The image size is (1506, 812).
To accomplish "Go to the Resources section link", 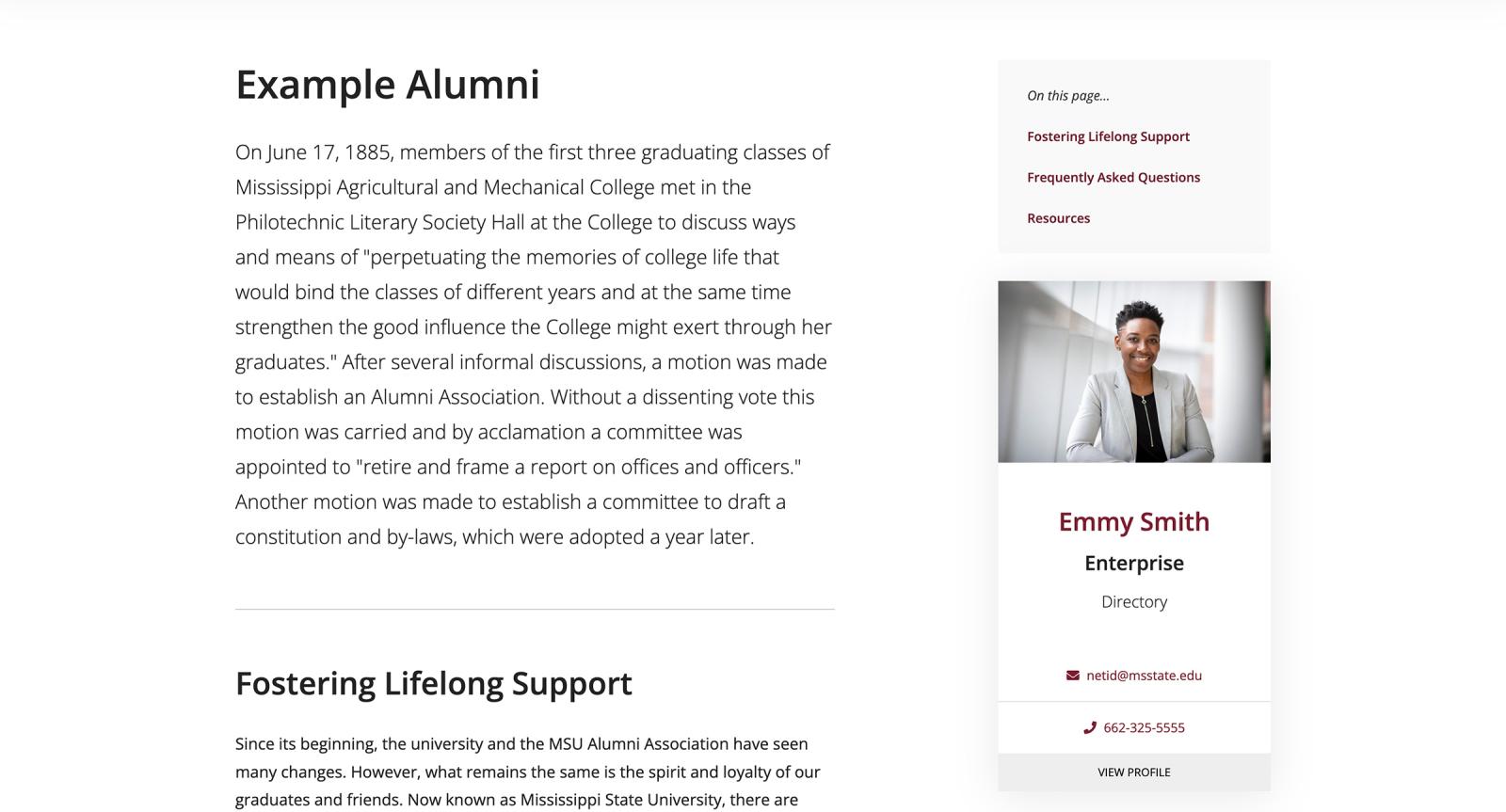I will click(x=1058, y=218).
